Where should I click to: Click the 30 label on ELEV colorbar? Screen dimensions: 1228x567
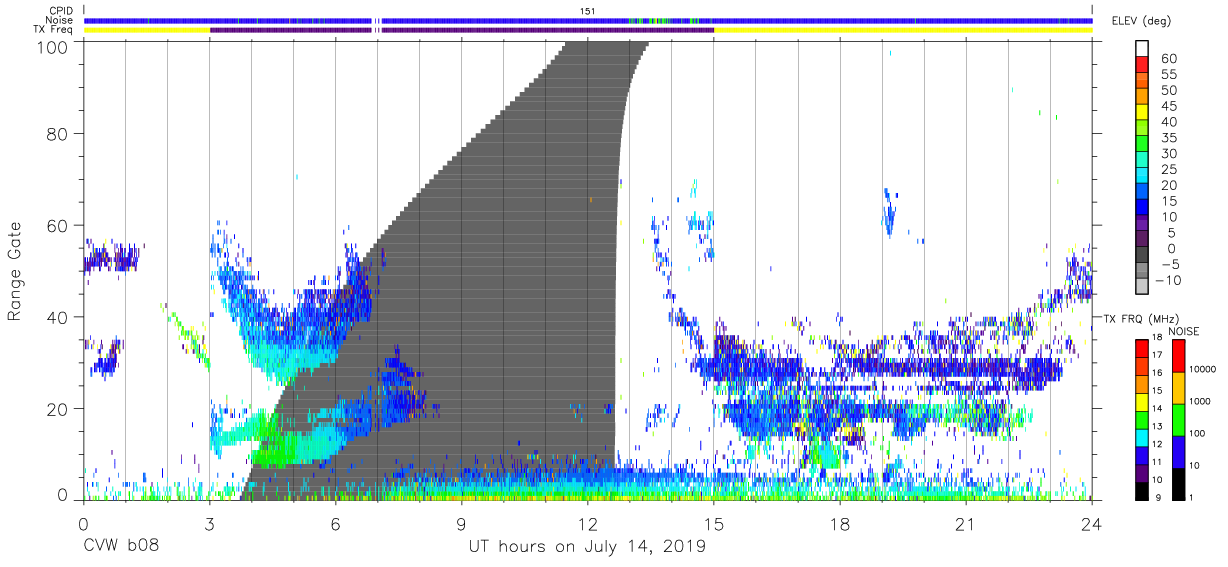point(1169,153)
